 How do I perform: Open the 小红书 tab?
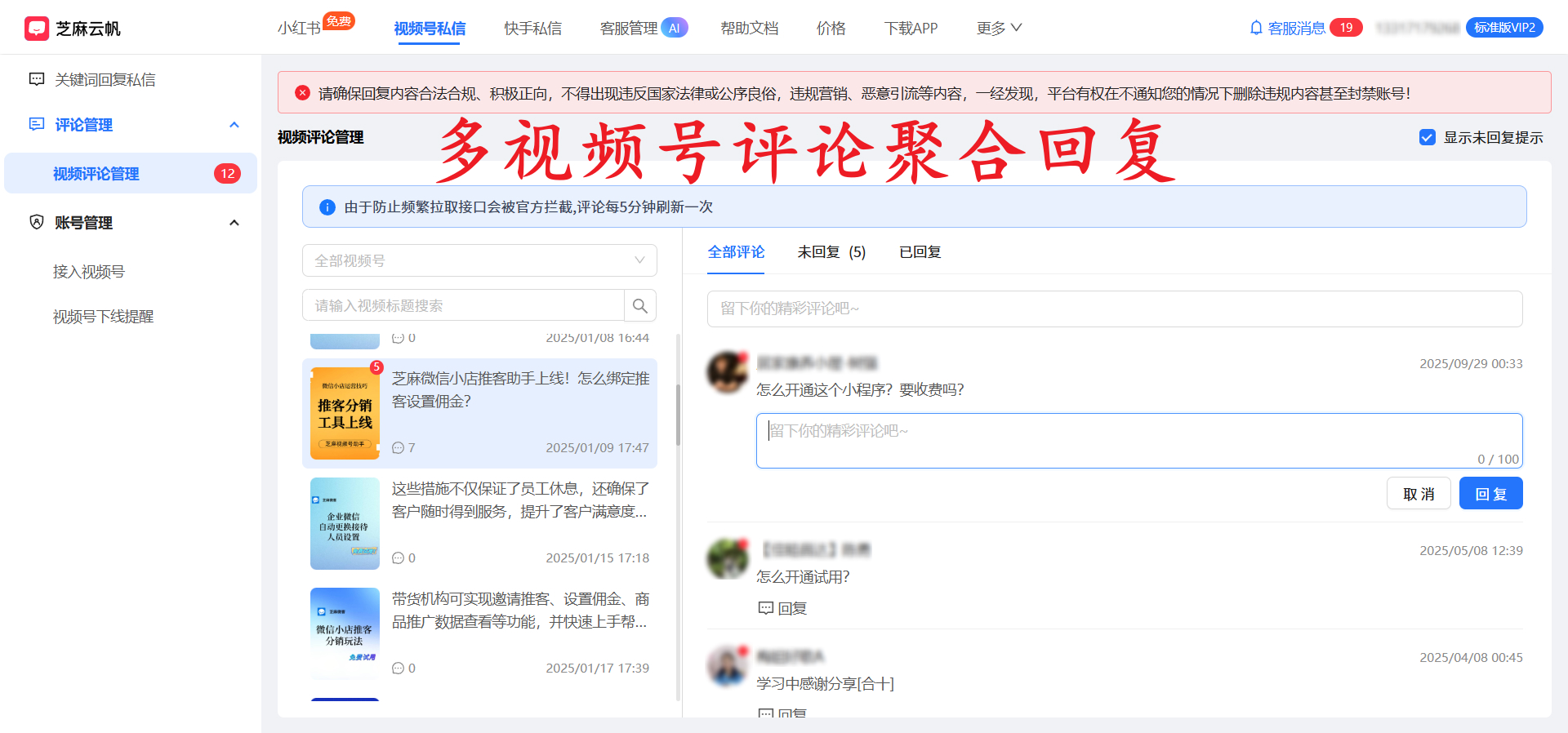[x=299, y=29]
